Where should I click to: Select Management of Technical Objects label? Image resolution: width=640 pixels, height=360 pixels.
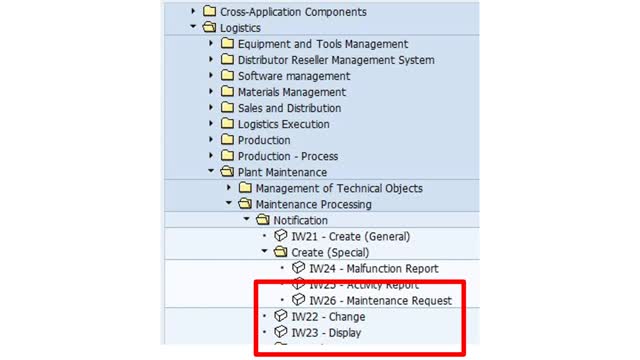click(x=339, y=188)
